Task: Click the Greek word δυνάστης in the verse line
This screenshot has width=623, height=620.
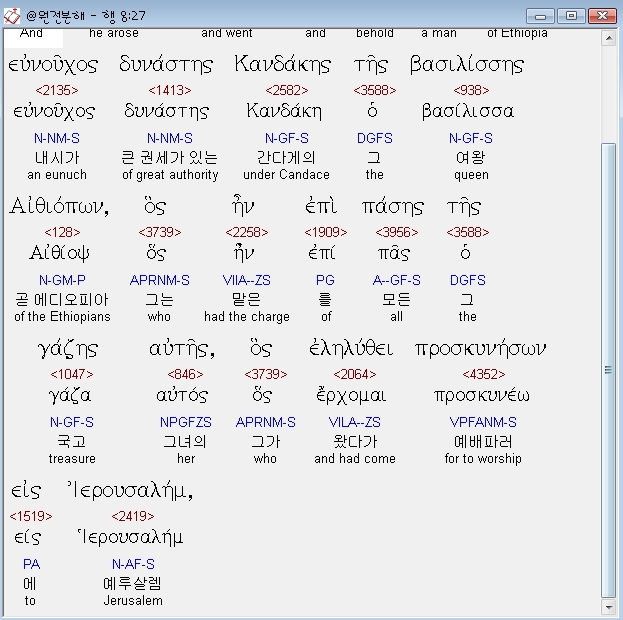Action: click(x=166, y=64)
